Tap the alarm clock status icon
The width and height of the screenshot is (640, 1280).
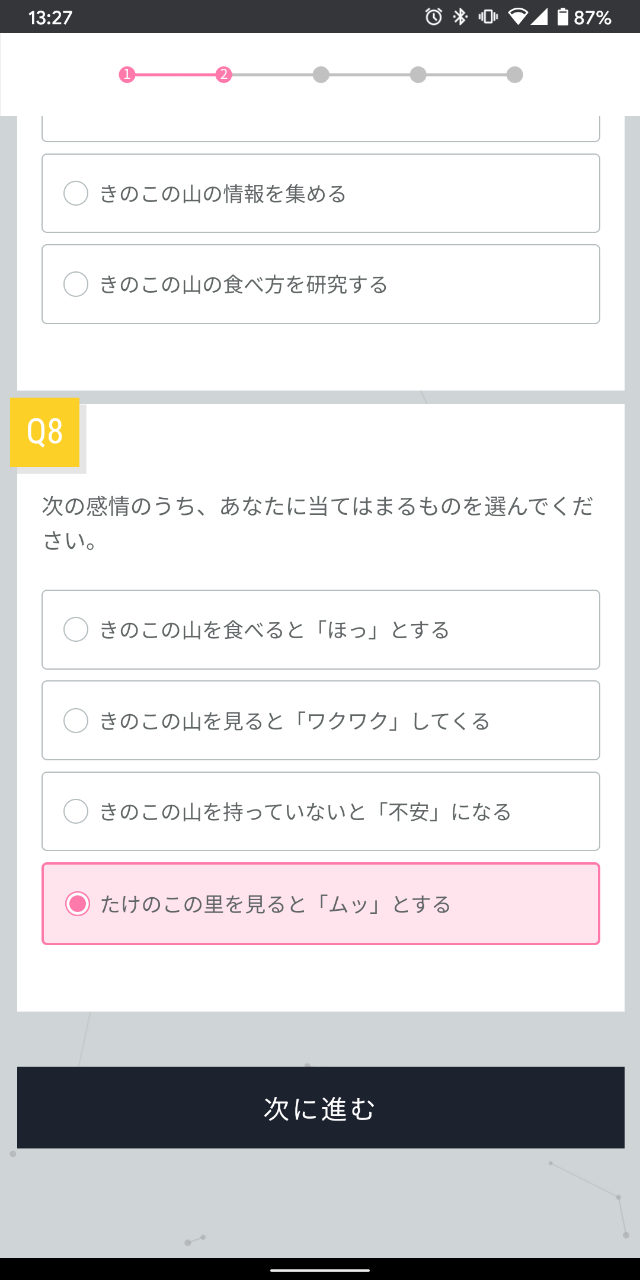click(x=433, y=17)
